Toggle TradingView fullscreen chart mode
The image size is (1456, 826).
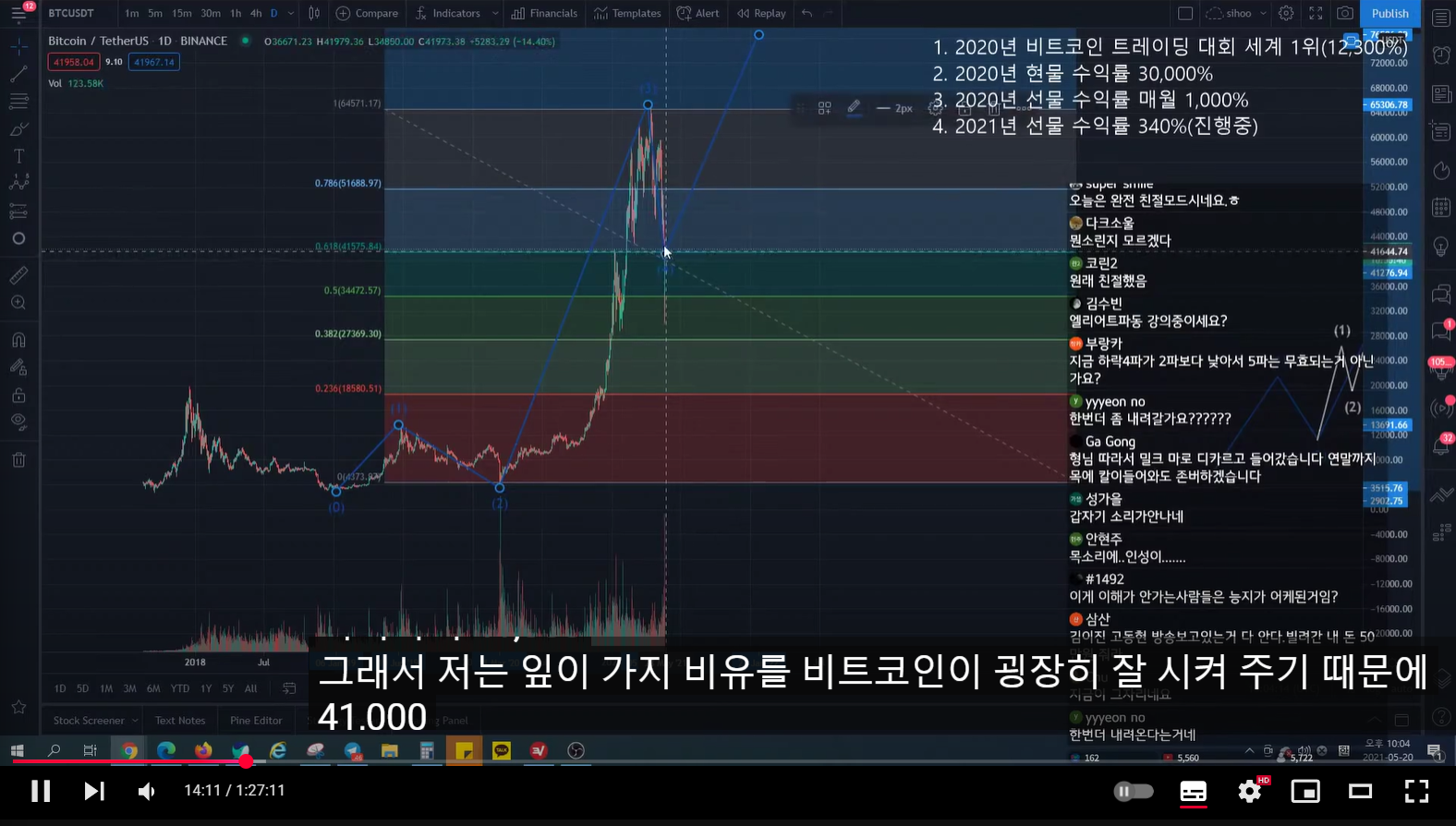(1316, 13)
